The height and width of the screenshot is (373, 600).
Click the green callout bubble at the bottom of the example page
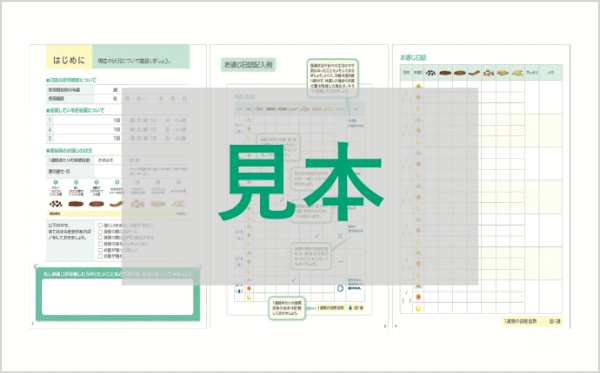pos(287,308)
